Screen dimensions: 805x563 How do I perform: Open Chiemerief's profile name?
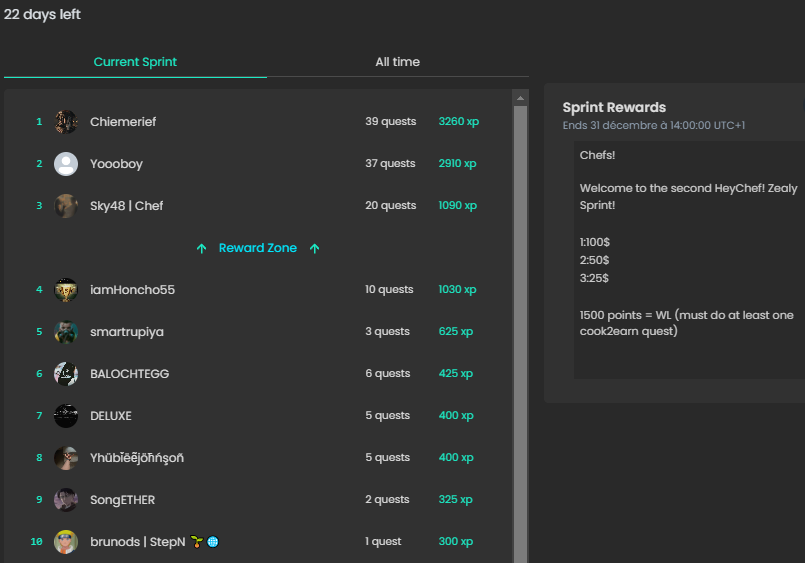pyautogui.click(x=123, y=122)
